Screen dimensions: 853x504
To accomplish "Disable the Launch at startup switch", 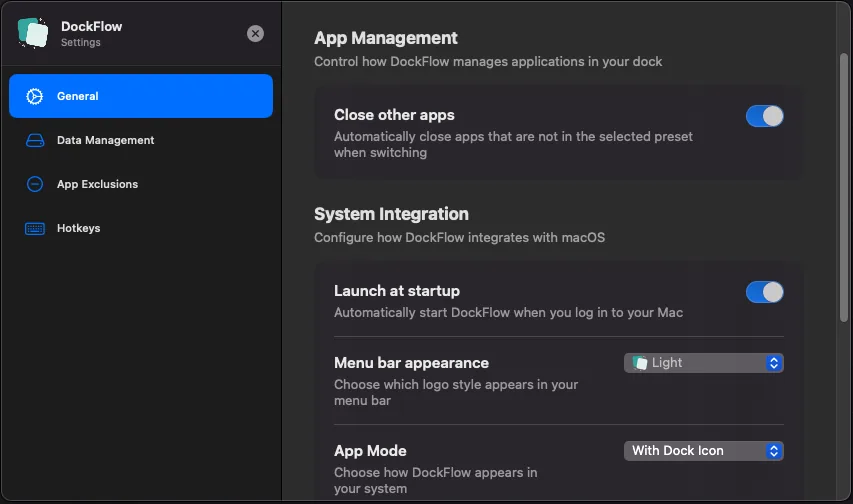I will (x=764, y=292).
